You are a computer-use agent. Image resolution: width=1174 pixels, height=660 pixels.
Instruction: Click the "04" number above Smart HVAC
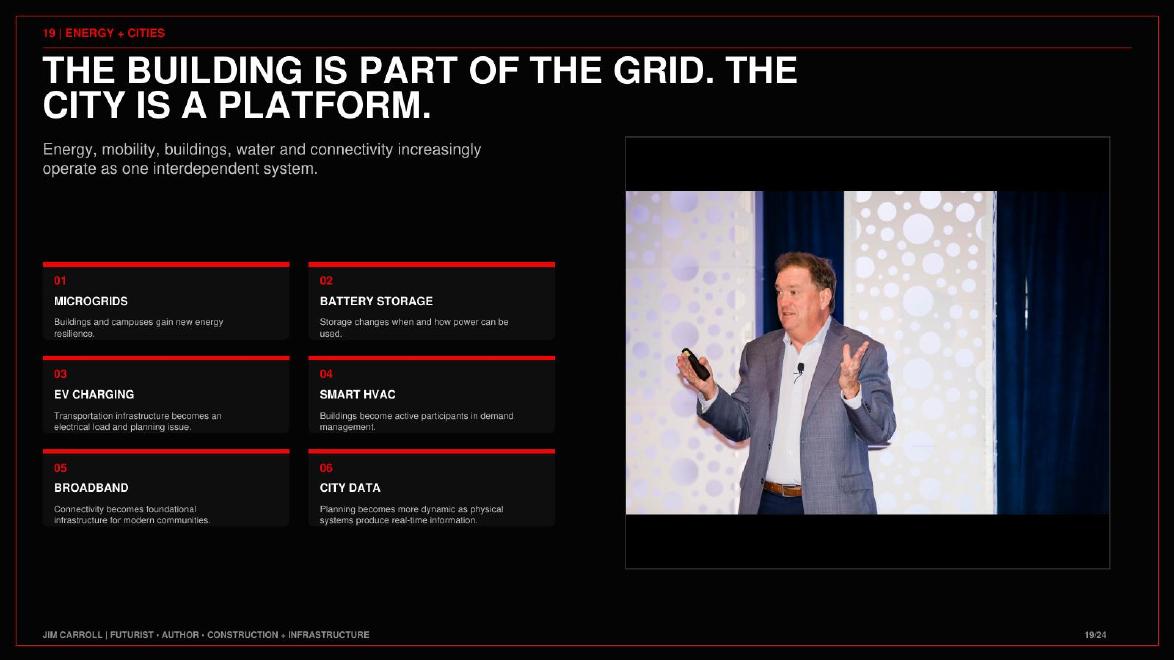[x=326, y=374]
